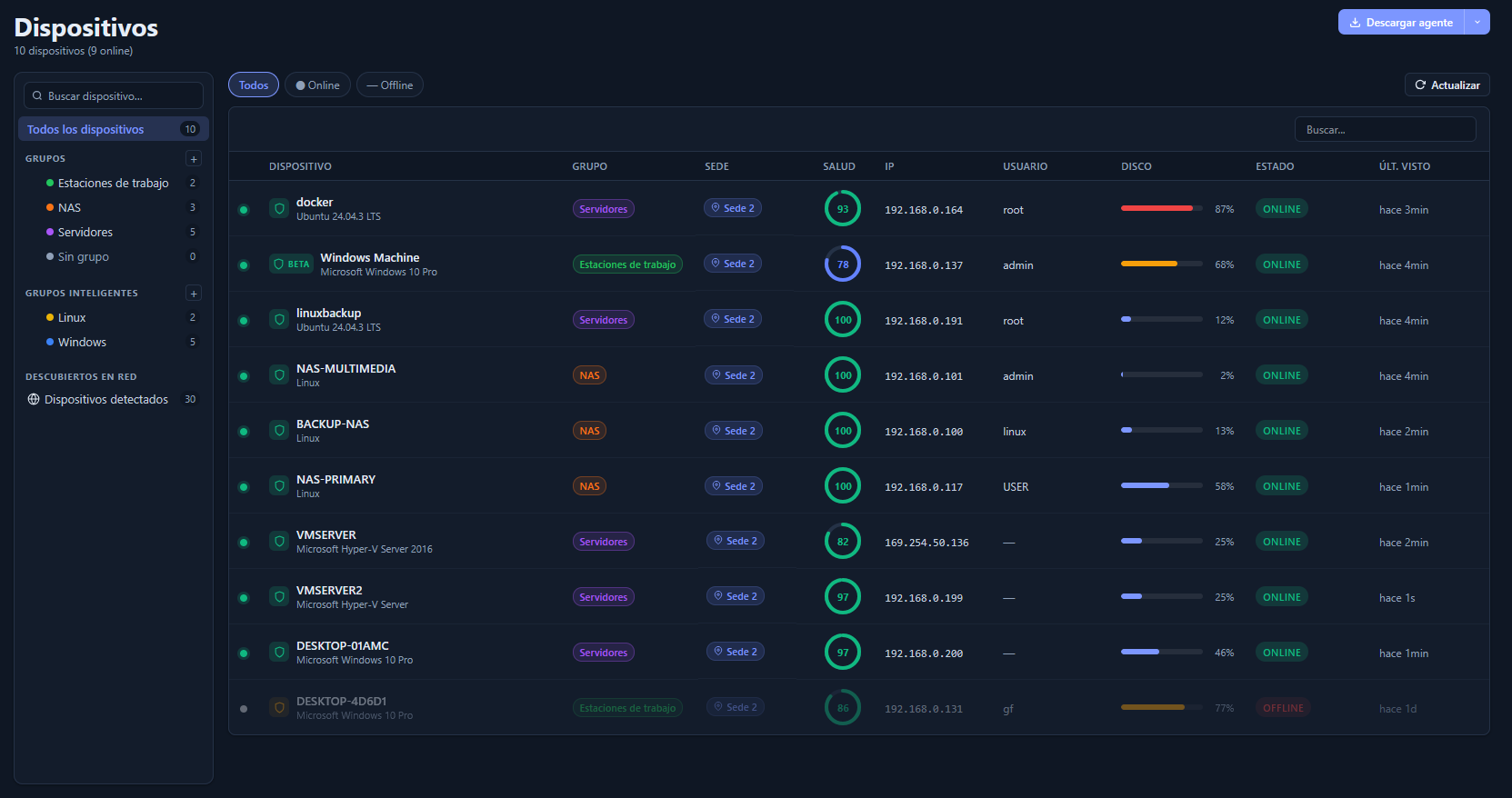Toggle the Online filter pill
Screen dimensions: 1512x798
[317, 85]
